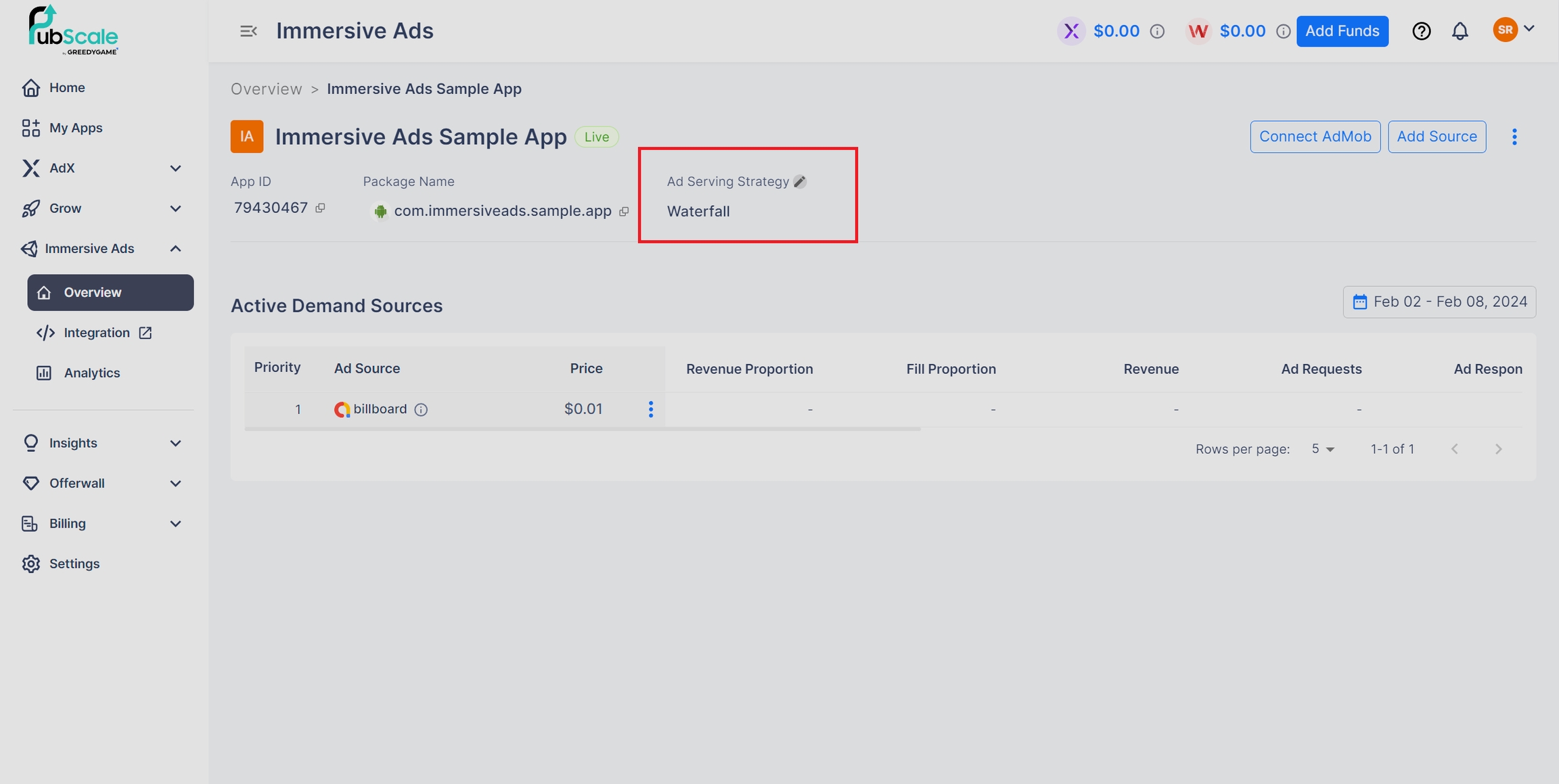Show info tooltip next to billboard source
1559x784 pixels.
421,410
